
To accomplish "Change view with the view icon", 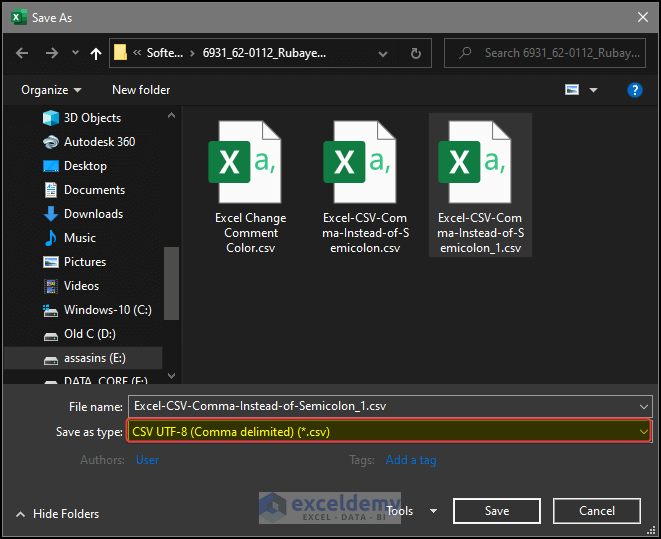I will click(572, 90).
